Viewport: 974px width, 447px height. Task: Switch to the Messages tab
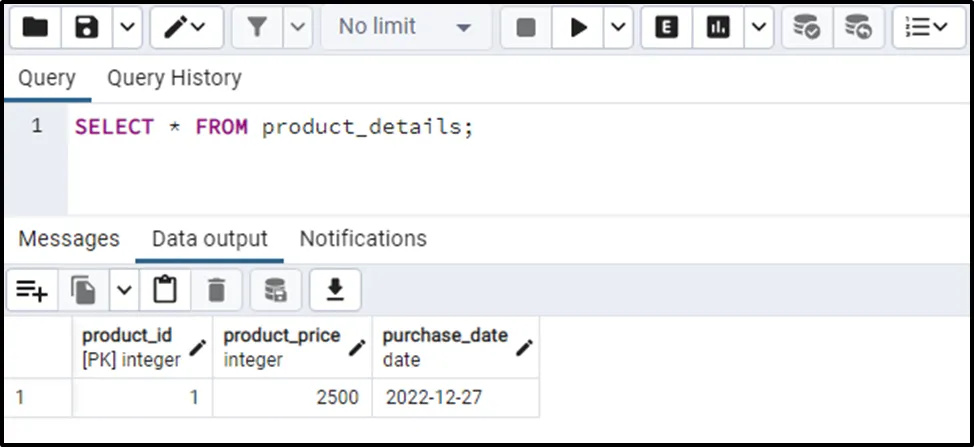click(69, 239)
